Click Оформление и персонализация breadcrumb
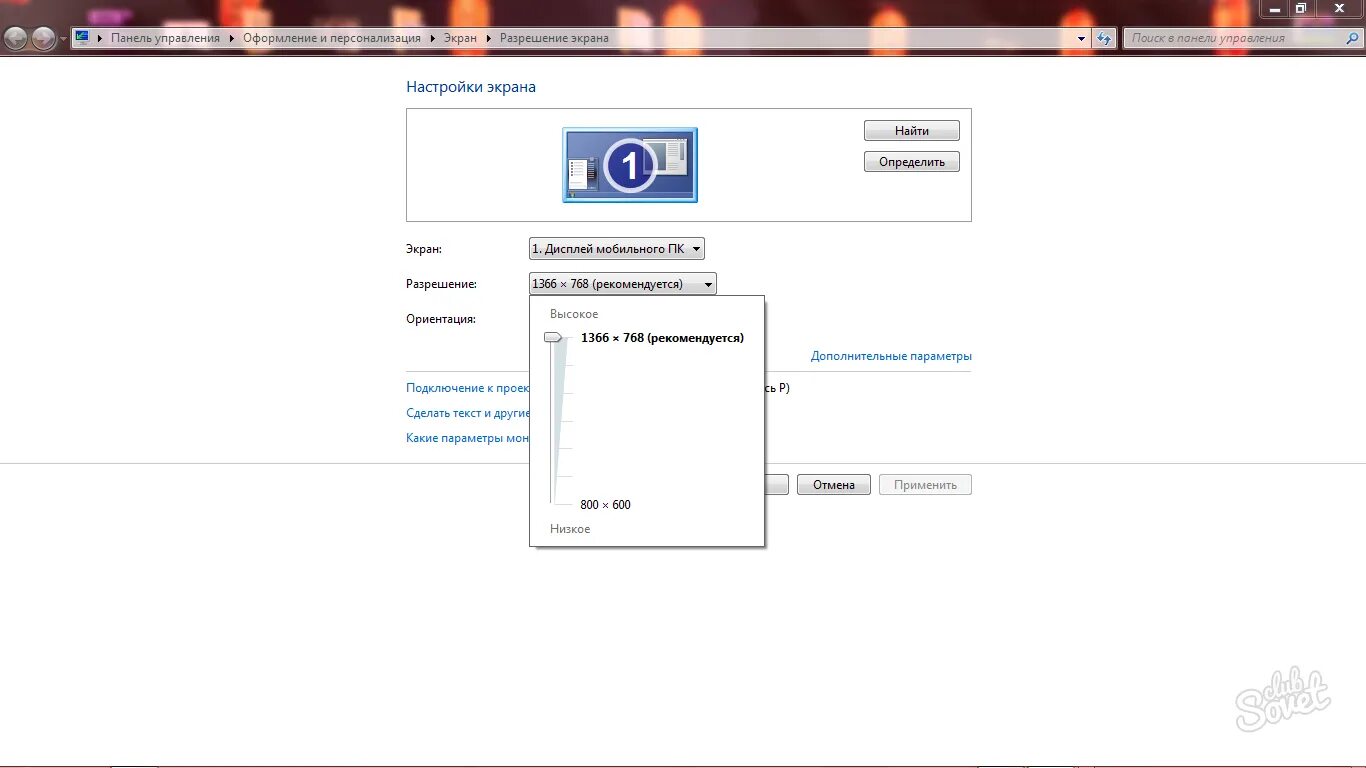Screen dimensions: 1366x768 (x=332, y=38)
